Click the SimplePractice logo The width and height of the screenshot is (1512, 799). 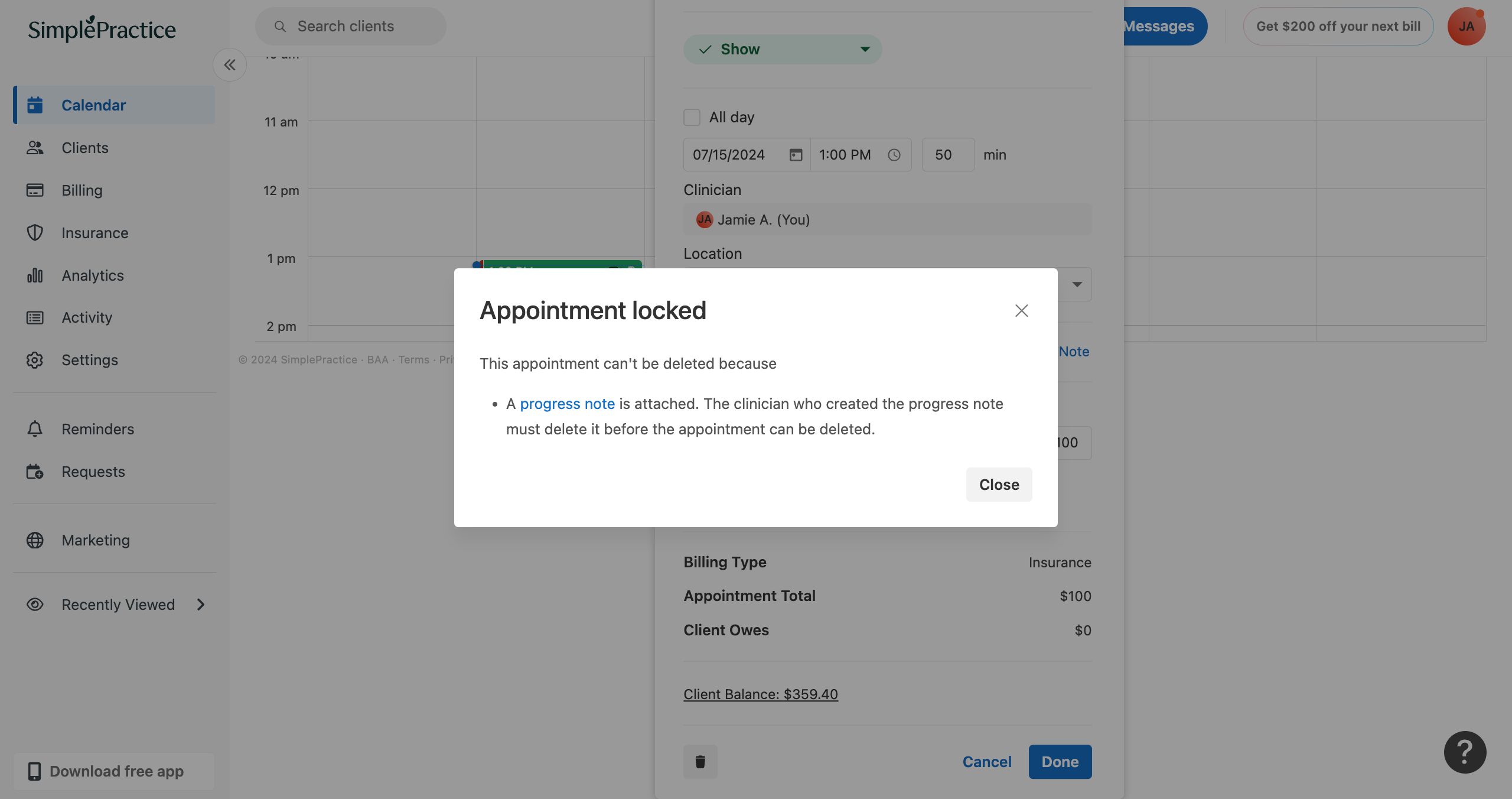[x=102, y=28]
